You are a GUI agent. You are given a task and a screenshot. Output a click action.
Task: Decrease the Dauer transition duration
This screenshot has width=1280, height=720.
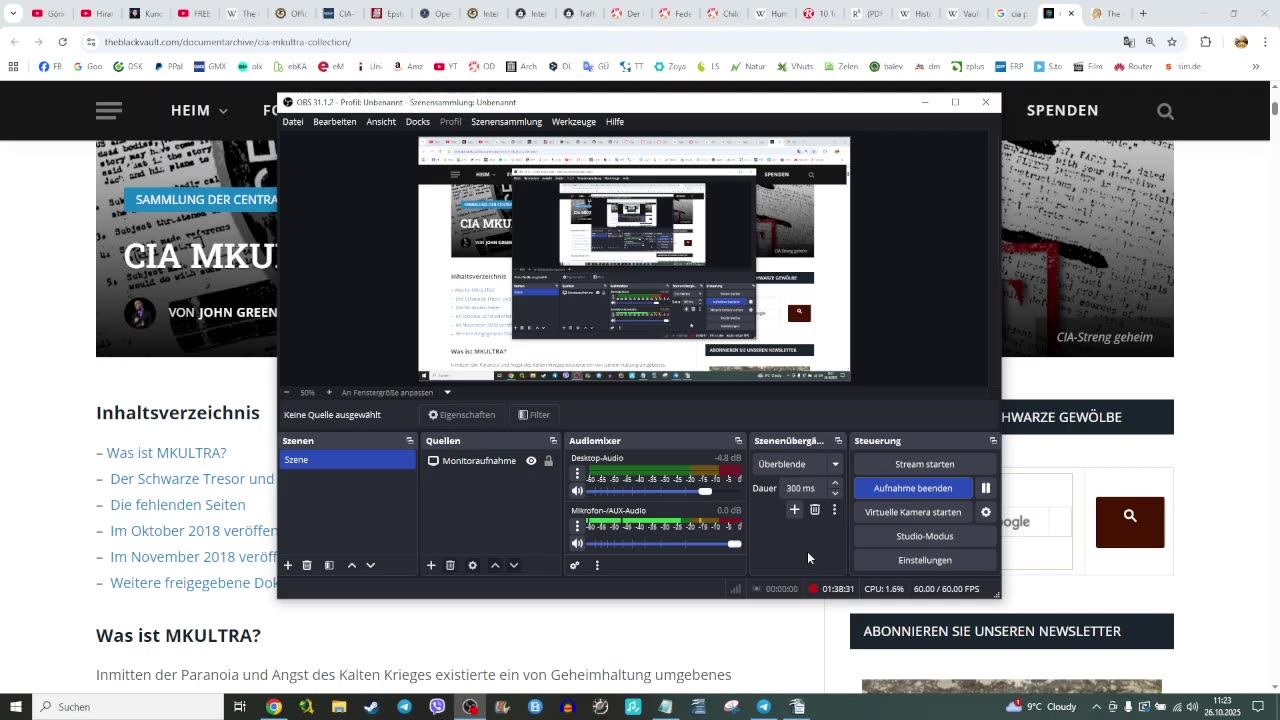pyautogui.click(x=836, y=493)
